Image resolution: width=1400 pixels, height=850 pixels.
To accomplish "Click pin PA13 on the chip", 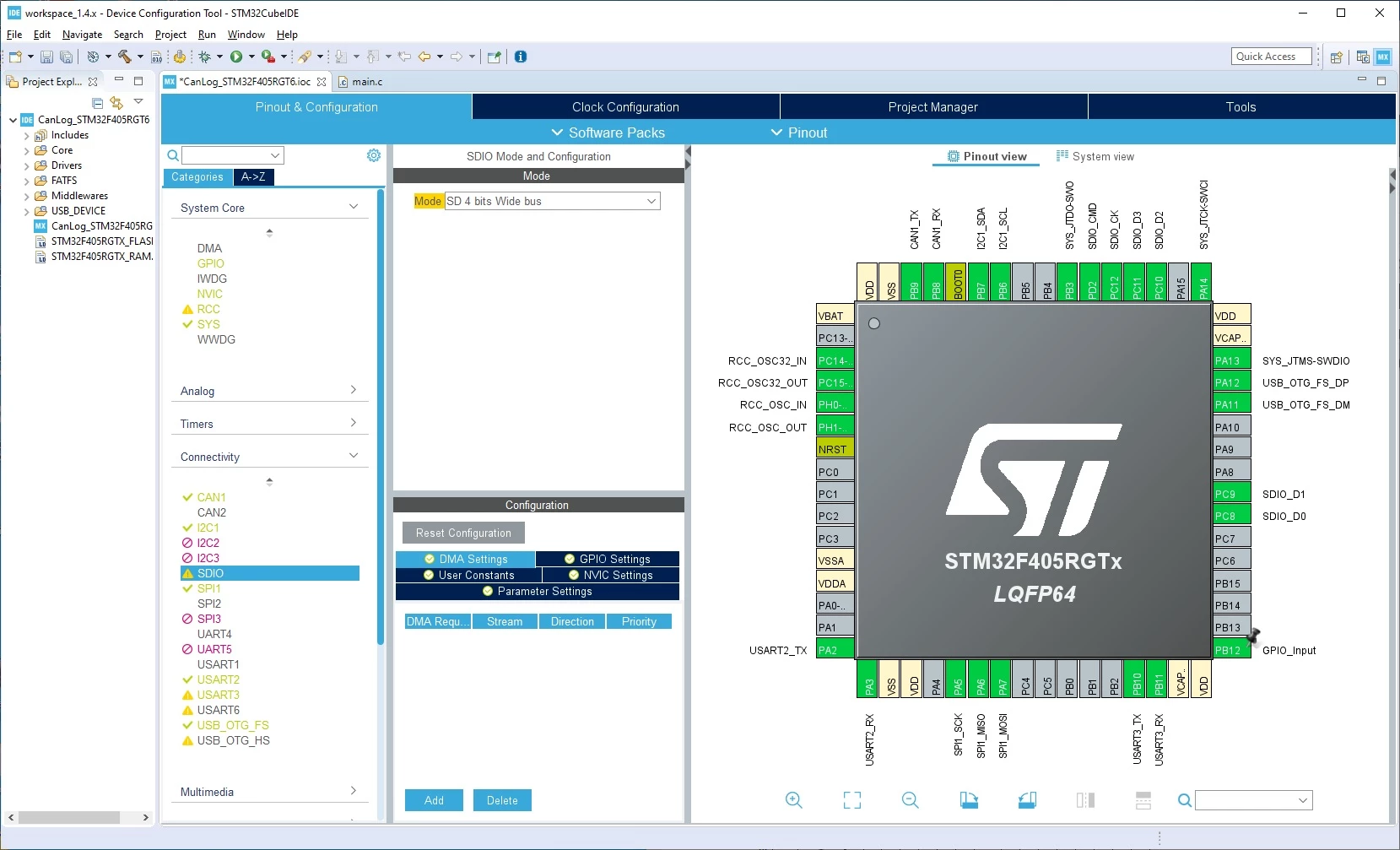I will [x=1231, y=360].
